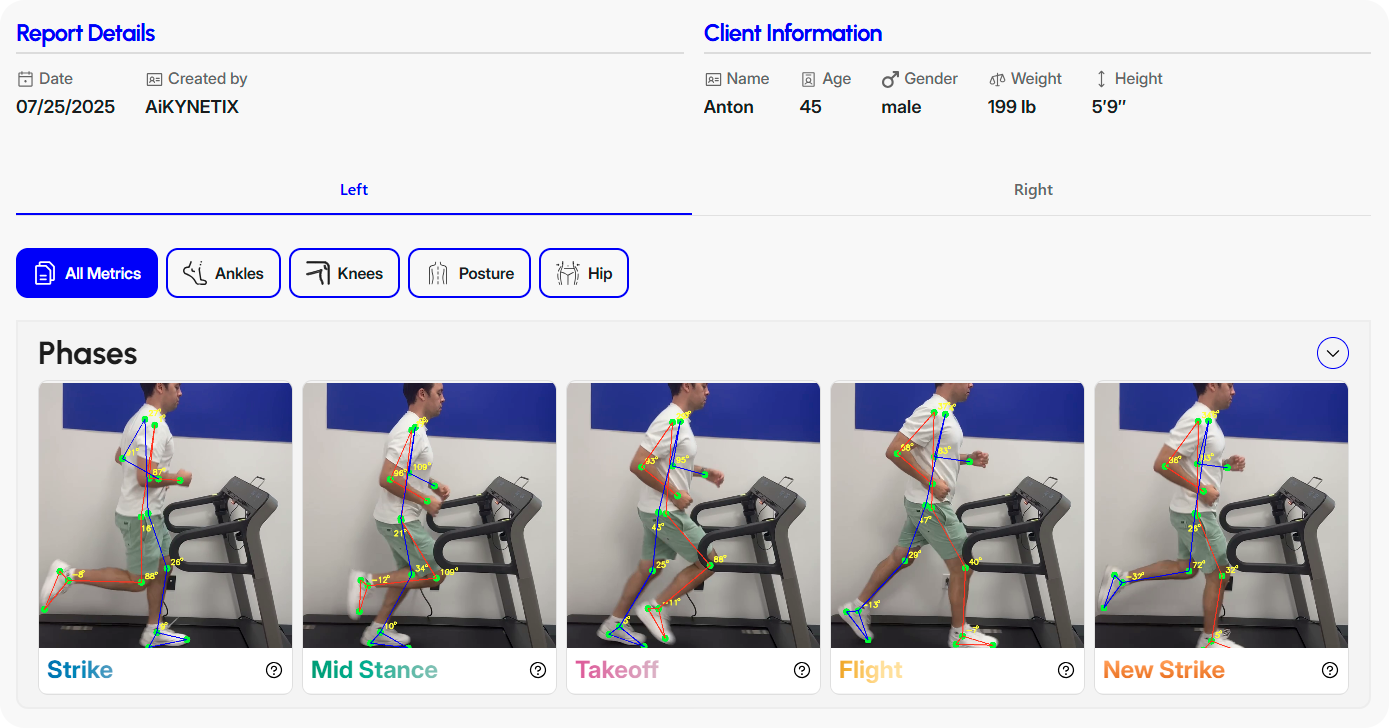
Task: Open the Mid Stance help icon
Action: click(538, 670)
